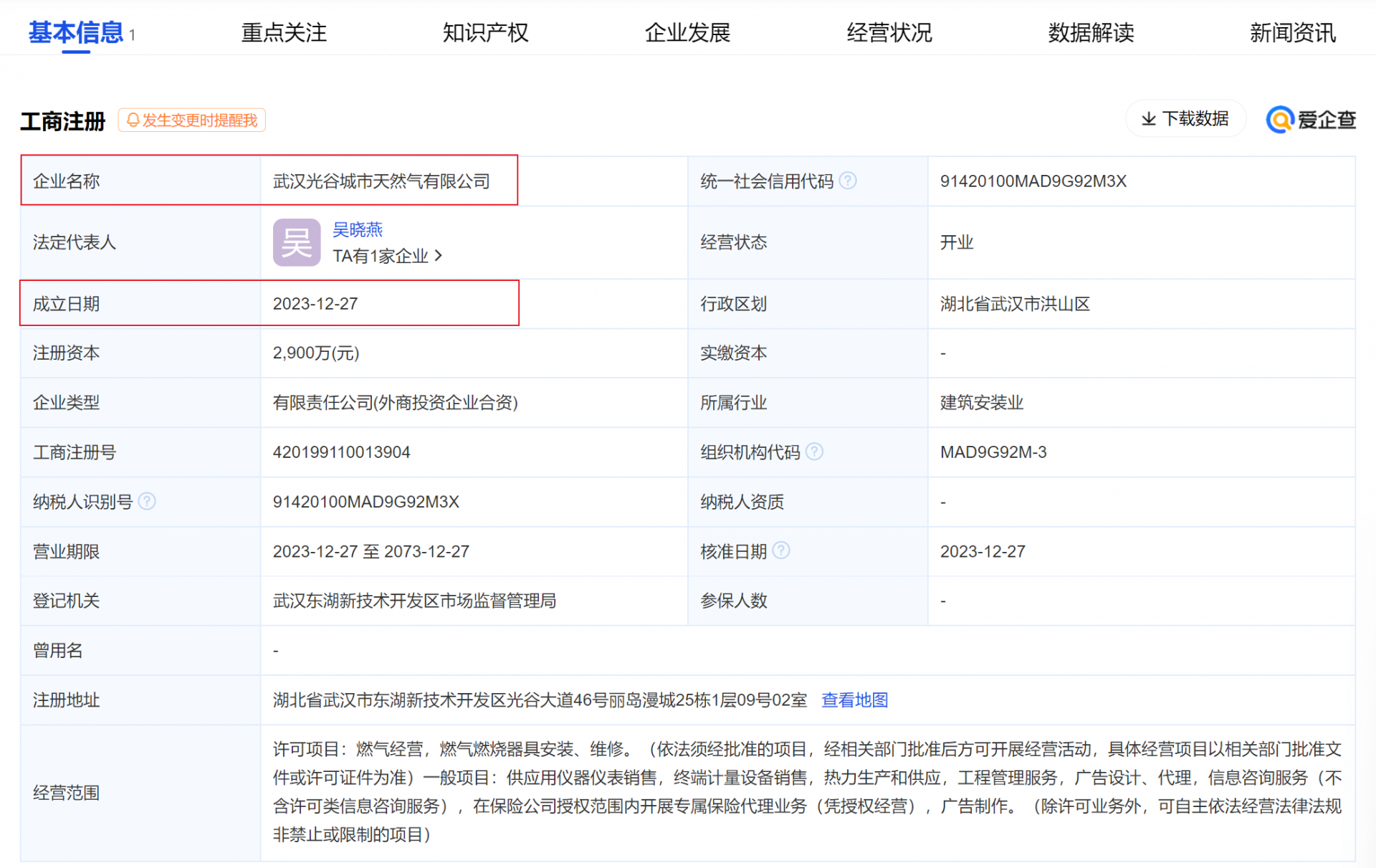1376x868 pixels.
Task: Click the business status value 开业
Action: coord(957,242)
